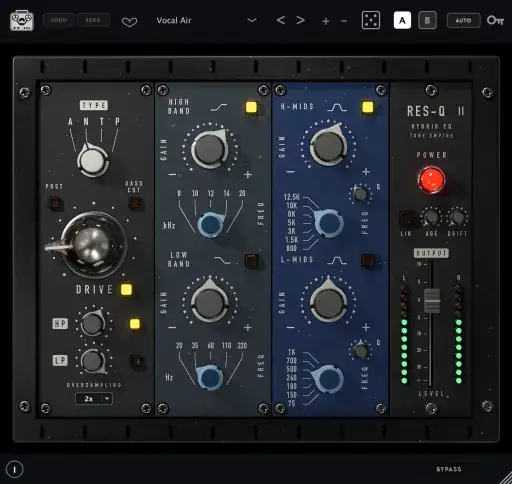This screenshot has width=512, height=484.
Task: Add preset with the plus icon
Action: coord(326,21)
